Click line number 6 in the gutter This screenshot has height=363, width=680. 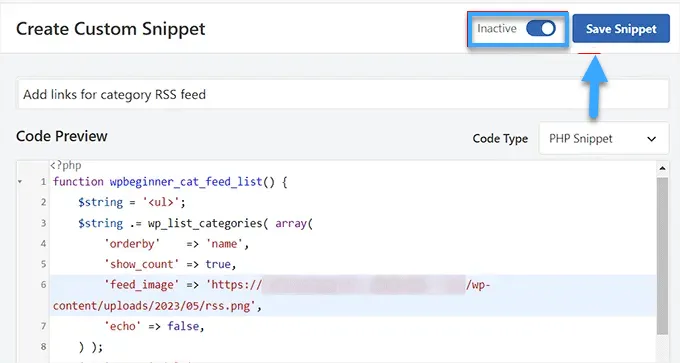(43, 285)
